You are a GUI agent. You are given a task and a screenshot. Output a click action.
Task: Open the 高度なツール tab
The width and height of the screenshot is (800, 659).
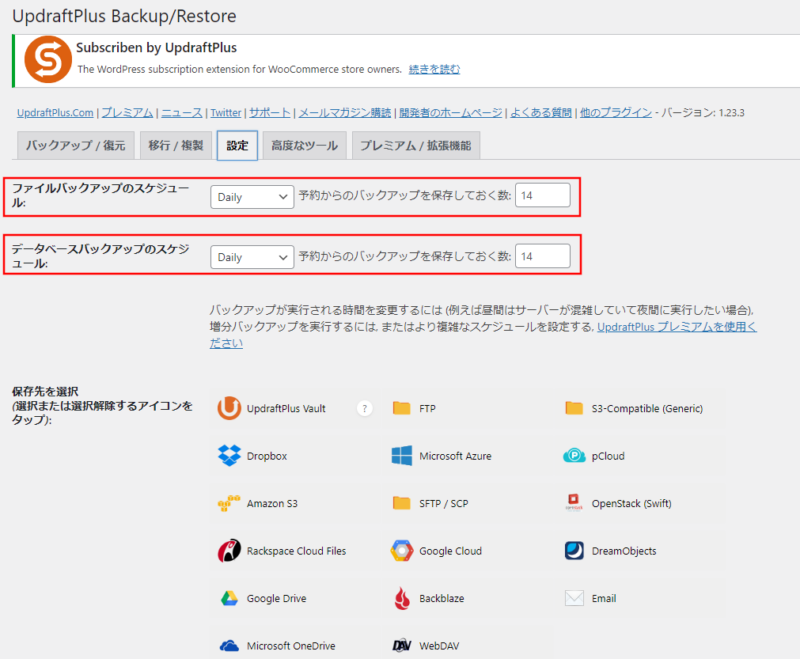coord(304,146)
